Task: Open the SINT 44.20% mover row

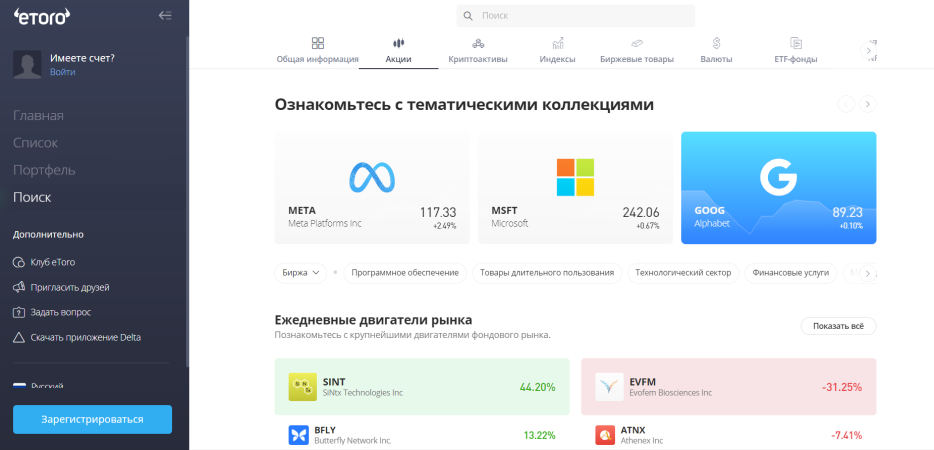Action: point(422,387)
